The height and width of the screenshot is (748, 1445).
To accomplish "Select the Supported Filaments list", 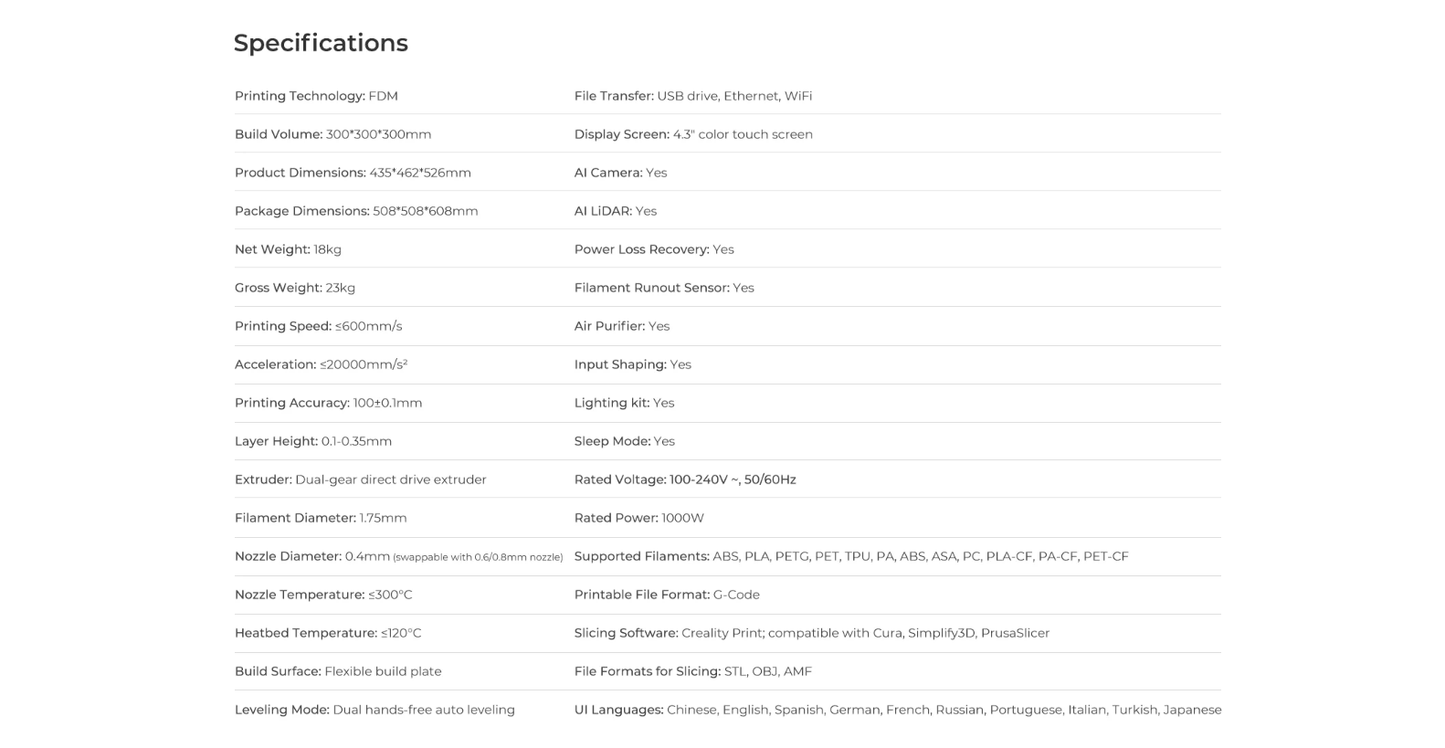I will point(851,556).
